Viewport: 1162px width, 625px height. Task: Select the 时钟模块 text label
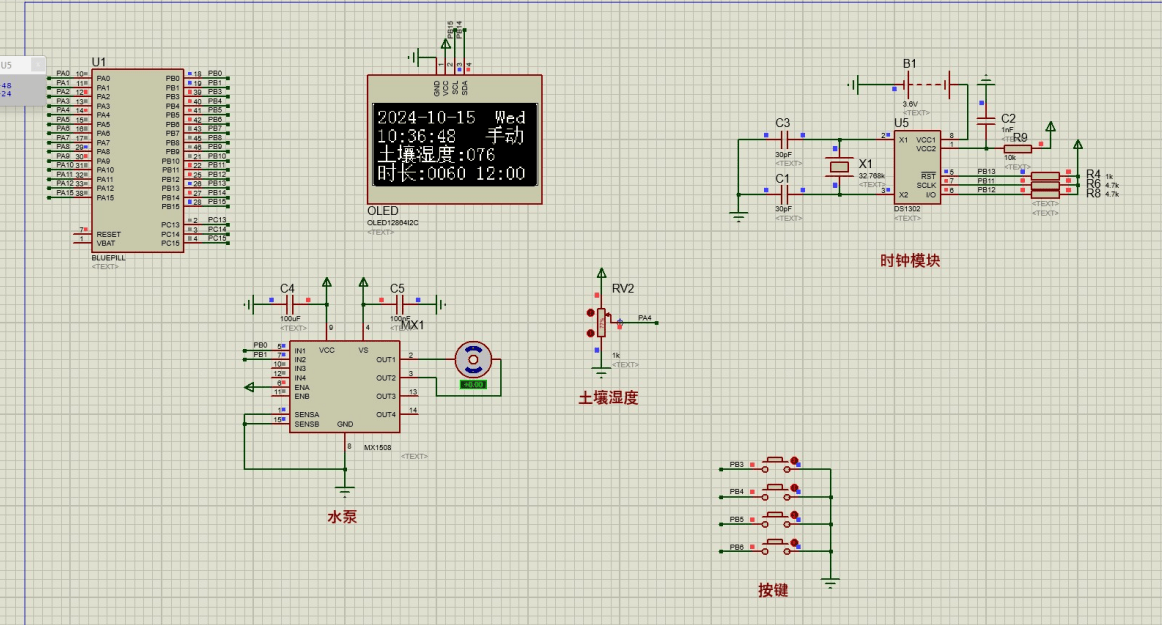tap(909, 261)
